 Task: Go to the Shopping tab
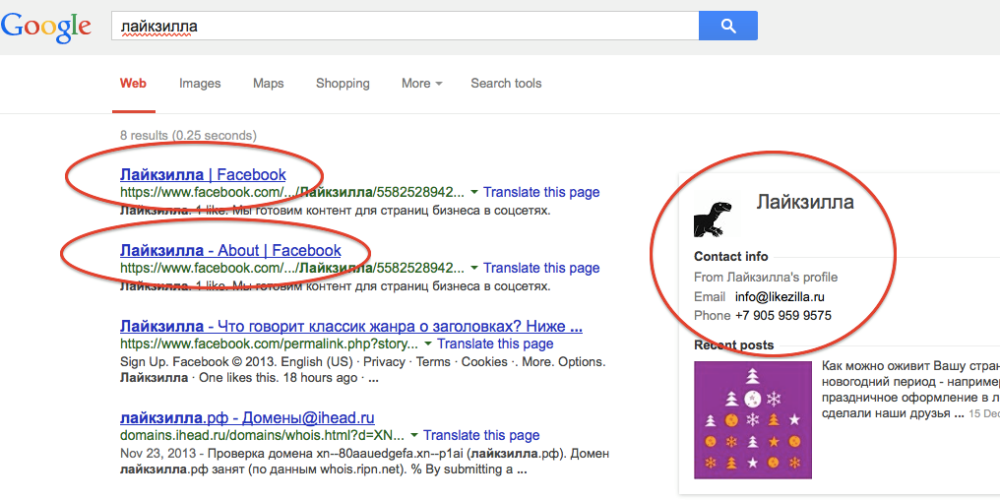(x=342, y=84)
